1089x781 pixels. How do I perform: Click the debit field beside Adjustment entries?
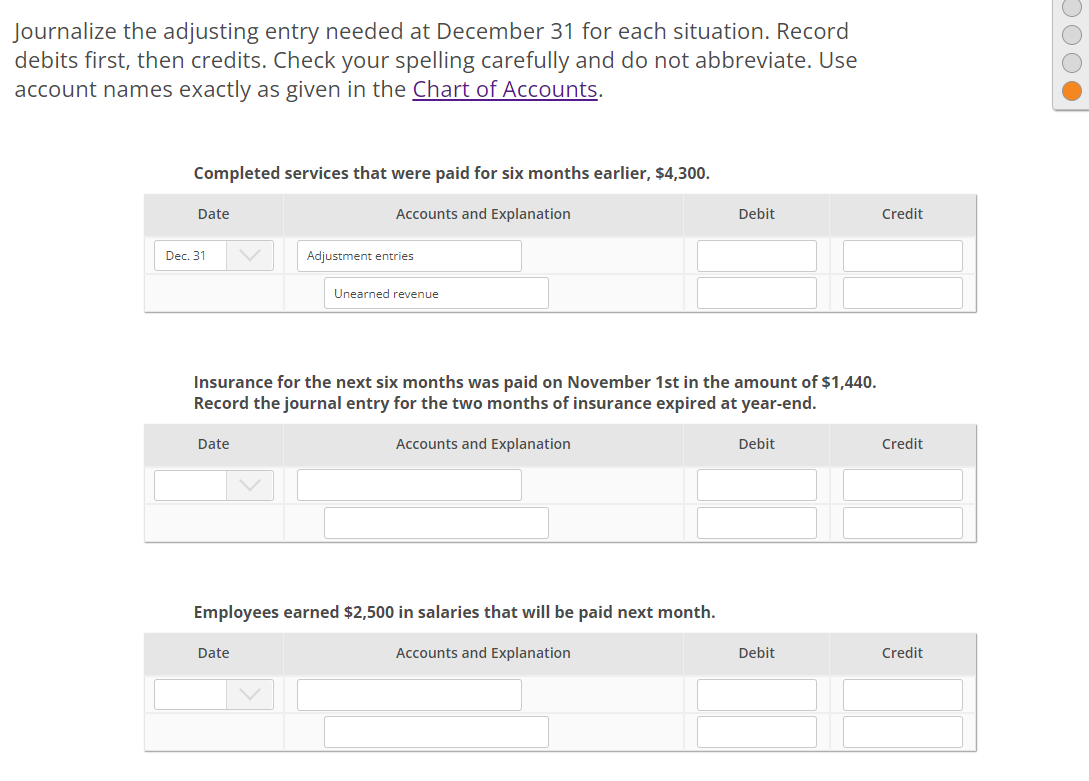756,255
